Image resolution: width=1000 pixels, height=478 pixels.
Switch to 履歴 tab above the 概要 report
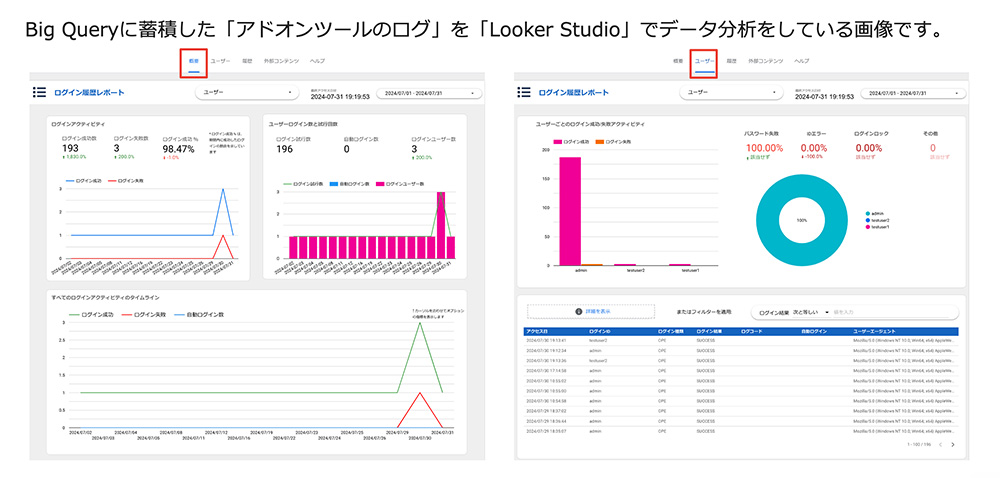pyautogui.click(x=246, y=61)
